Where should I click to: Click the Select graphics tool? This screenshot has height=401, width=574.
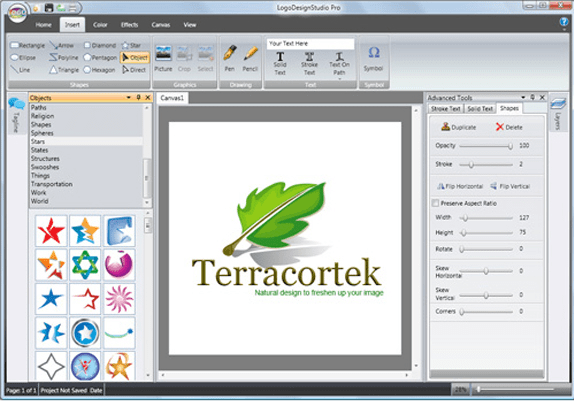[x=205, y=59]
